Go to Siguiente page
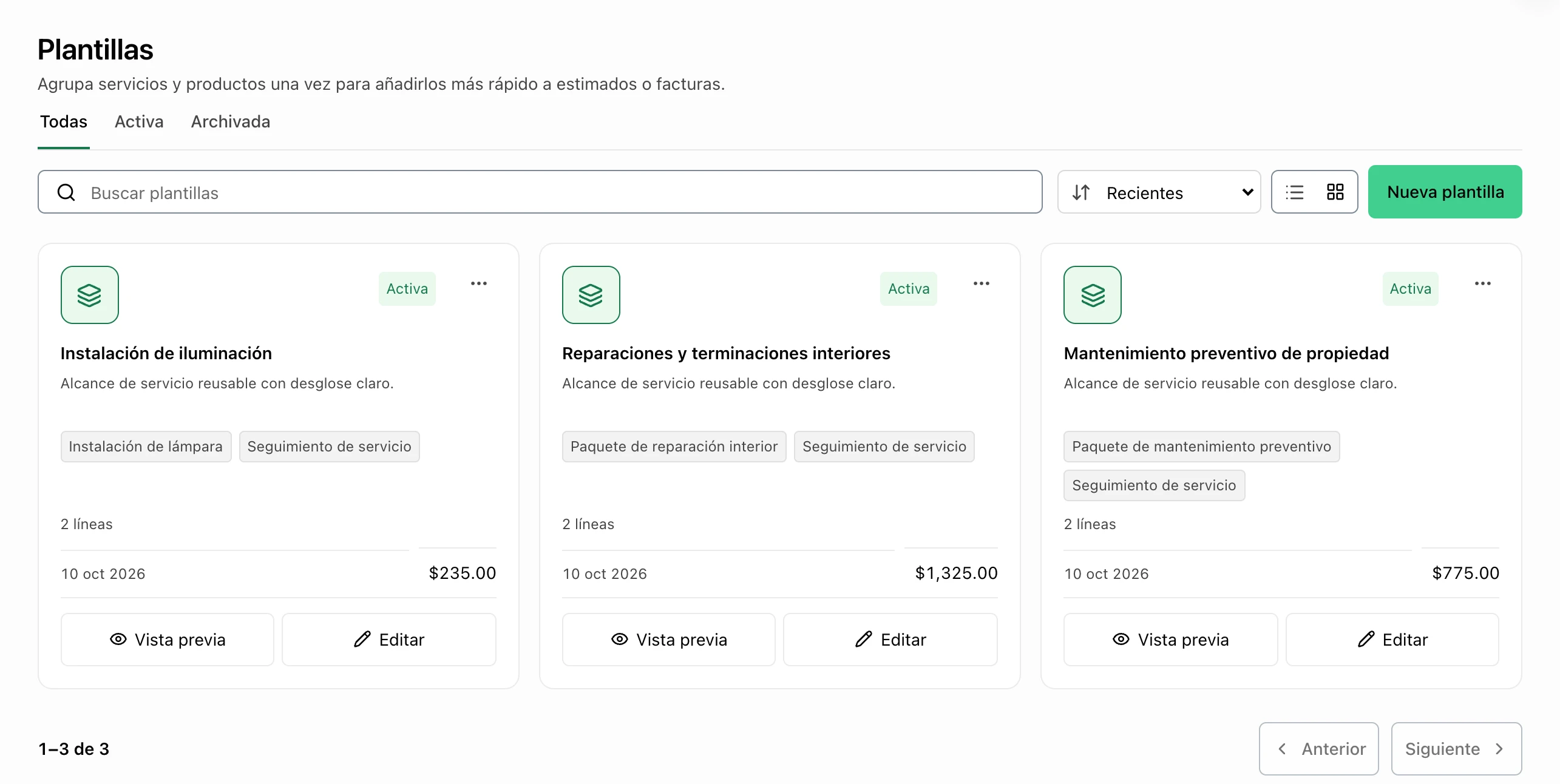Viewport: 1560px width, 784px height. 1456,749
